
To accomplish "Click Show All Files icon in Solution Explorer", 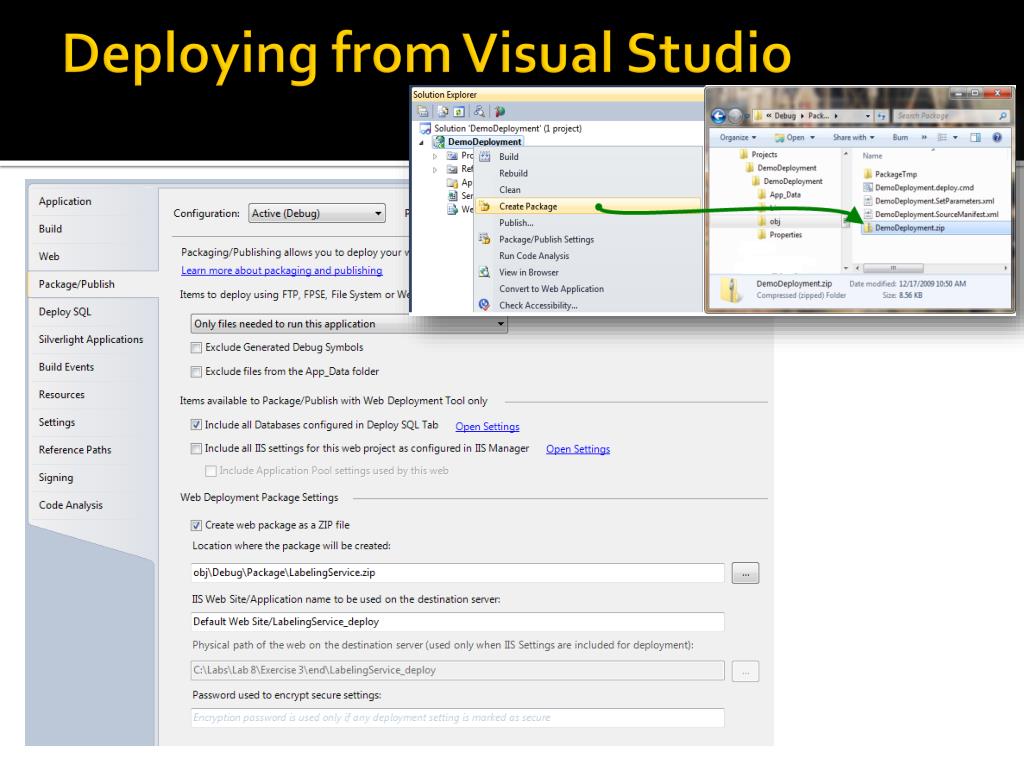I will point(443,112).
